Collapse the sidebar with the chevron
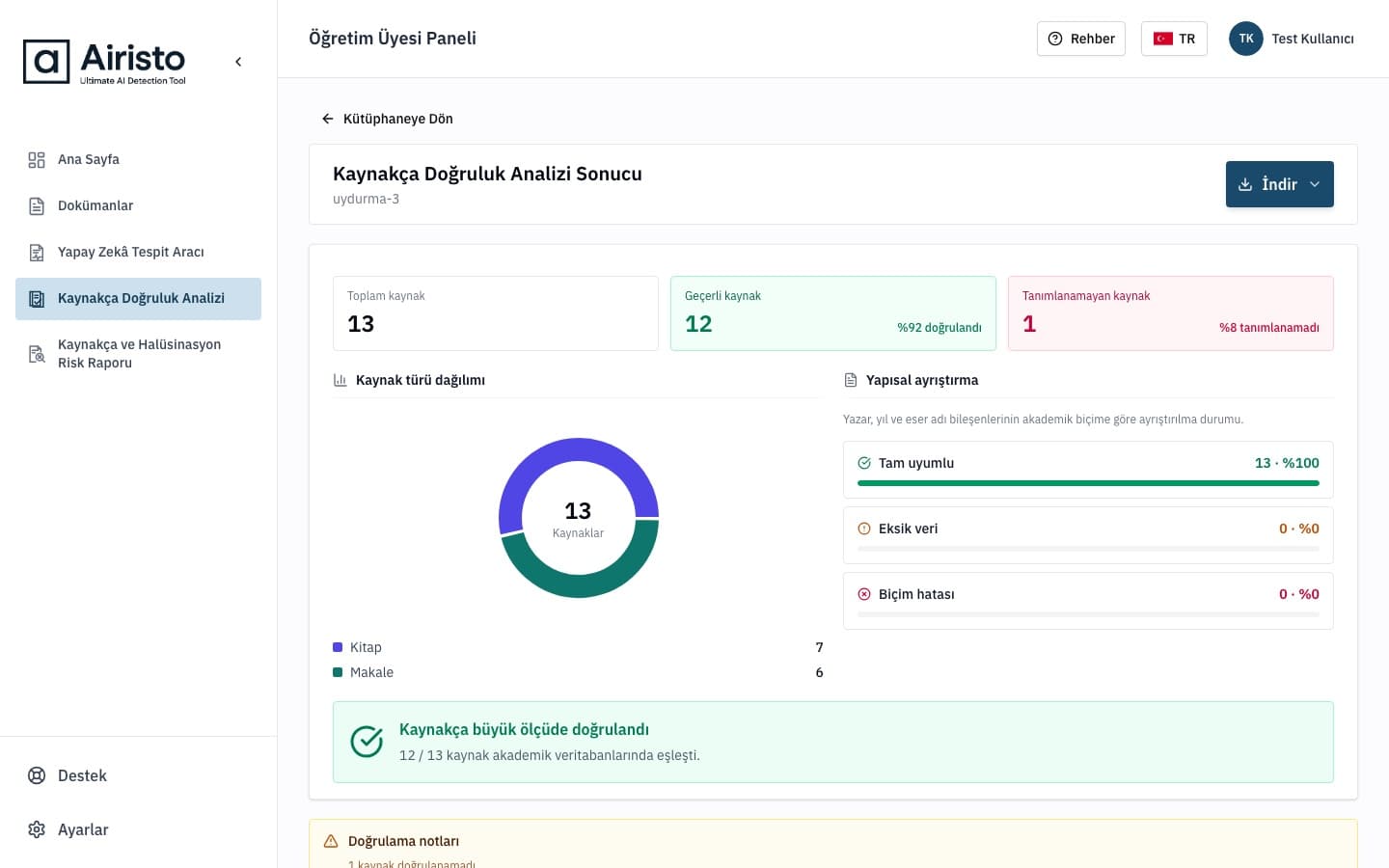1389x868 pixels. pos(238,62)
